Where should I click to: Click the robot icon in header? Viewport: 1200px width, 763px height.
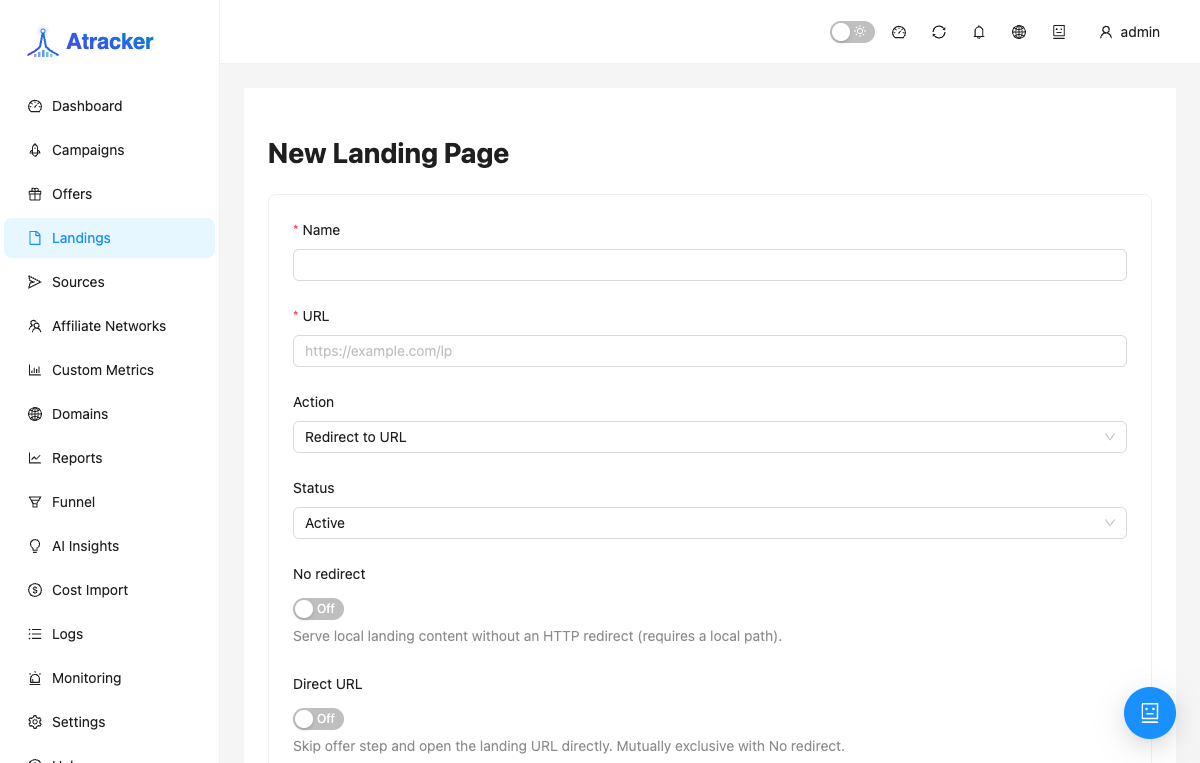1059,32
